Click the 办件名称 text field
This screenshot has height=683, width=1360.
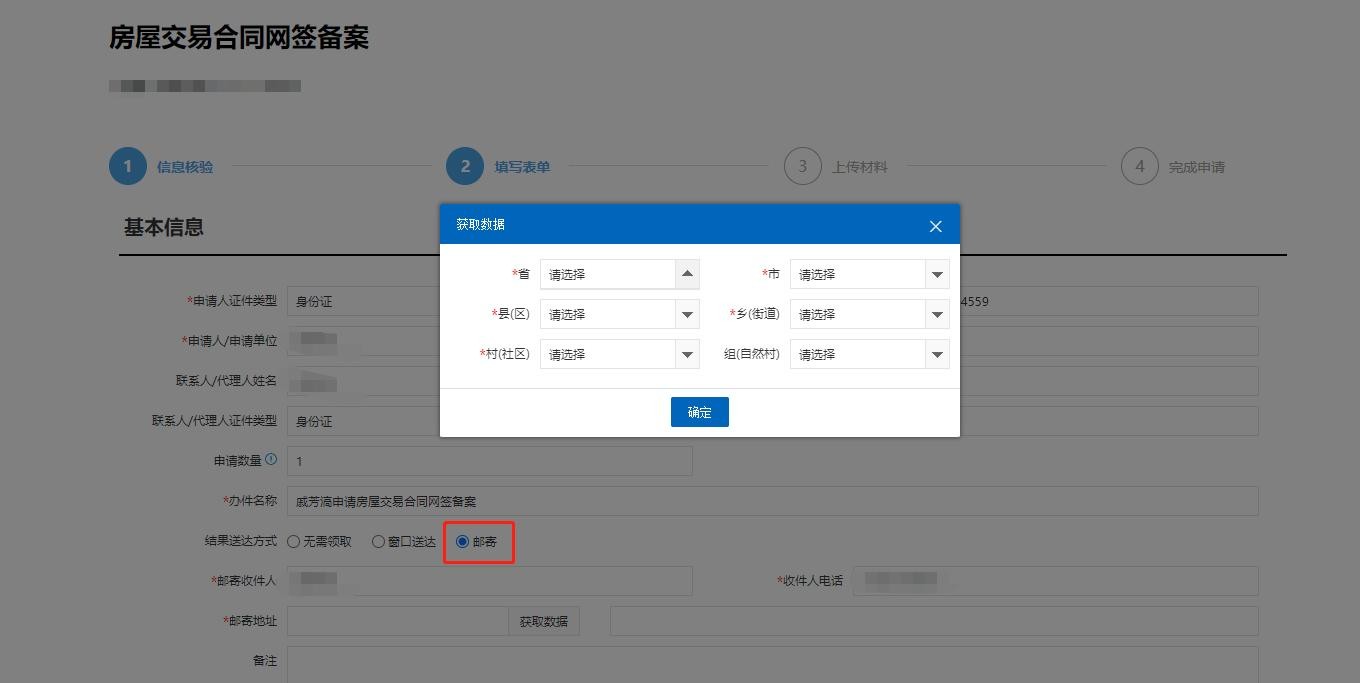(772, 501)
